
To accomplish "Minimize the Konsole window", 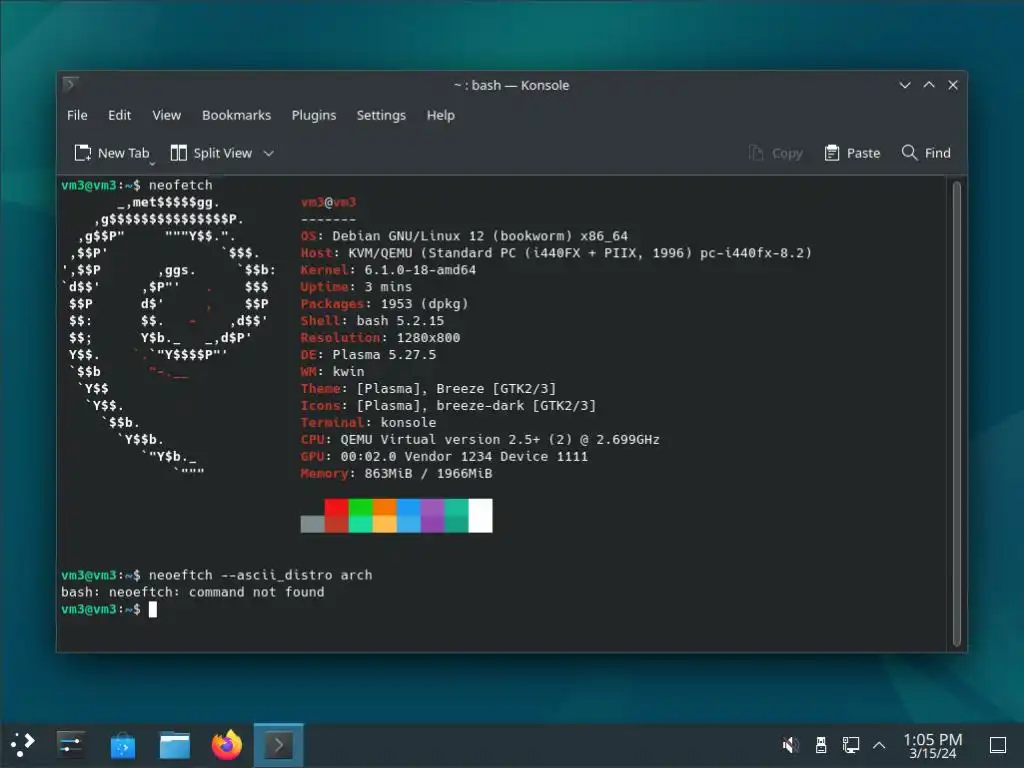I will pos(904,85).
